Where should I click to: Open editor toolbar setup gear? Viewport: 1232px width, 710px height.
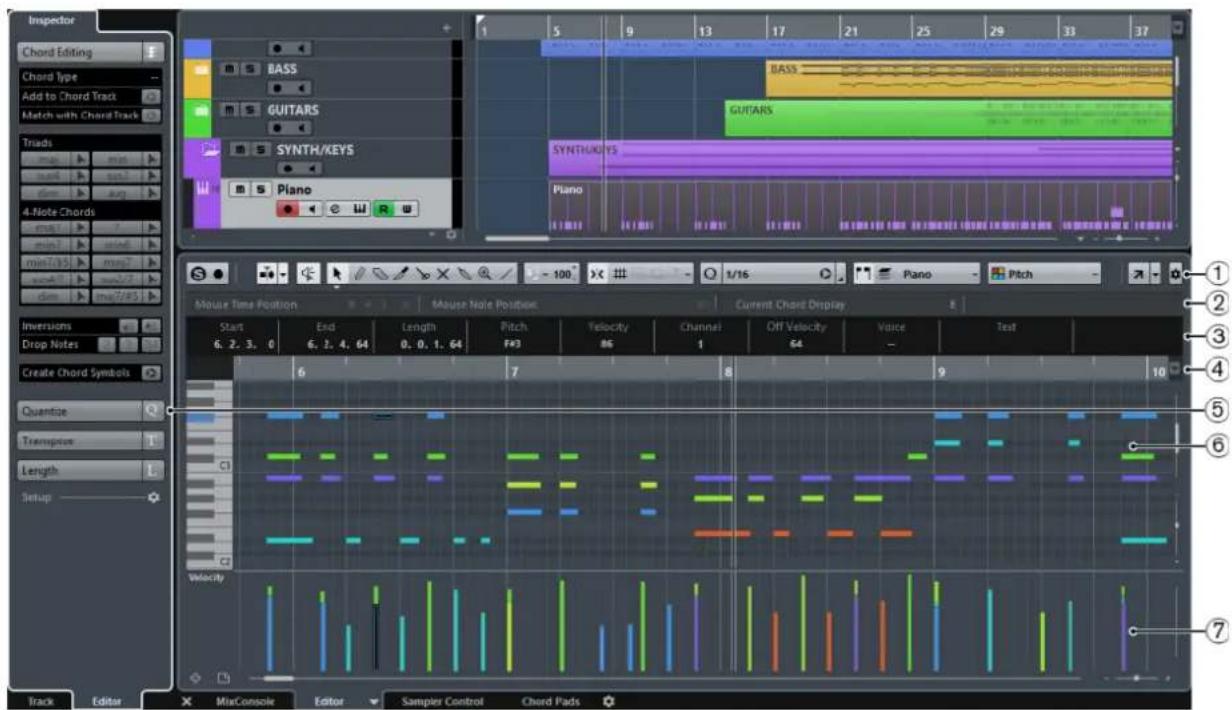1175,273
